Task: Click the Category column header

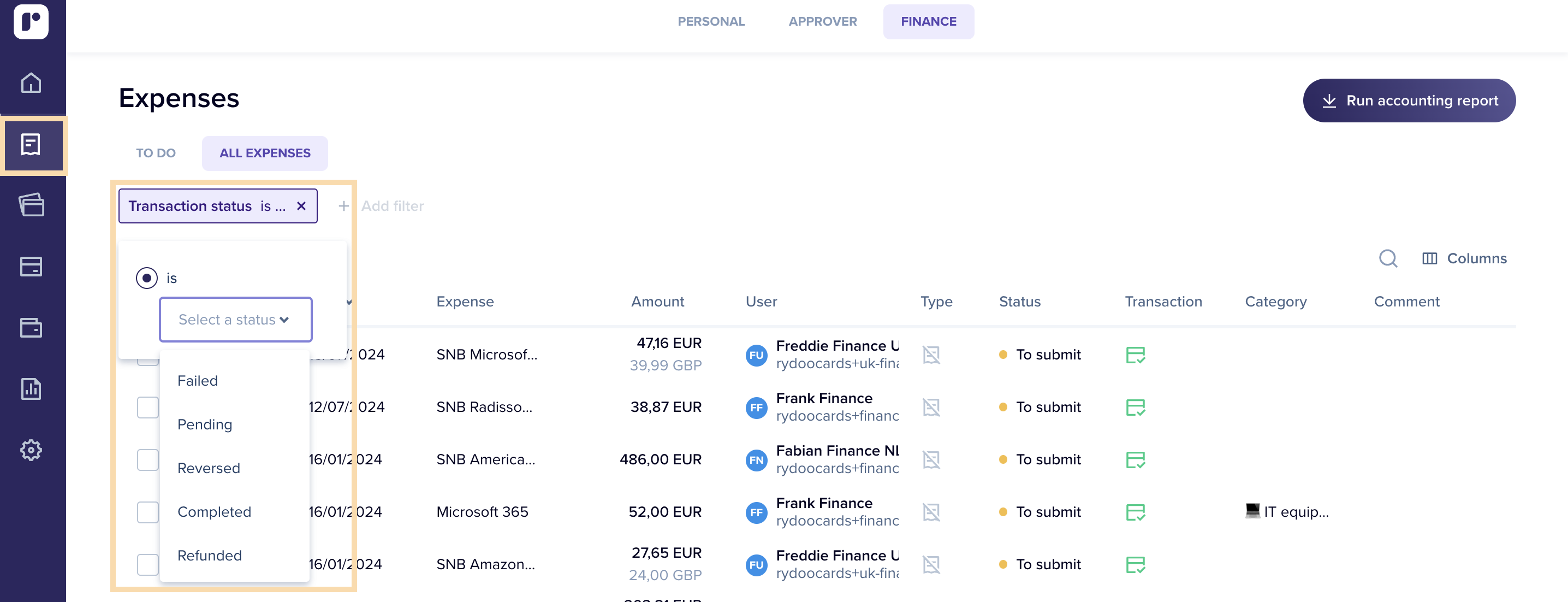Action: click(1276, 302)
